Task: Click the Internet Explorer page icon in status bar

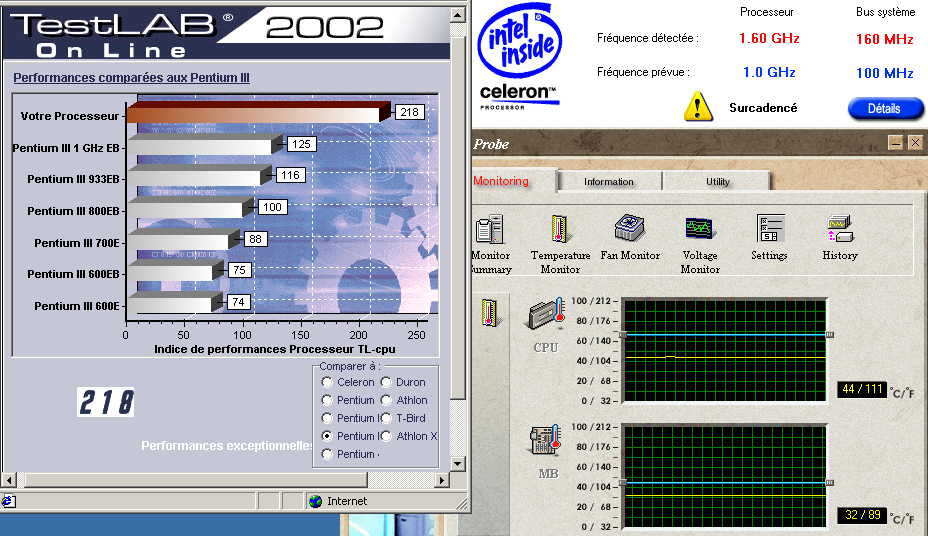Action: click(8, 501)
